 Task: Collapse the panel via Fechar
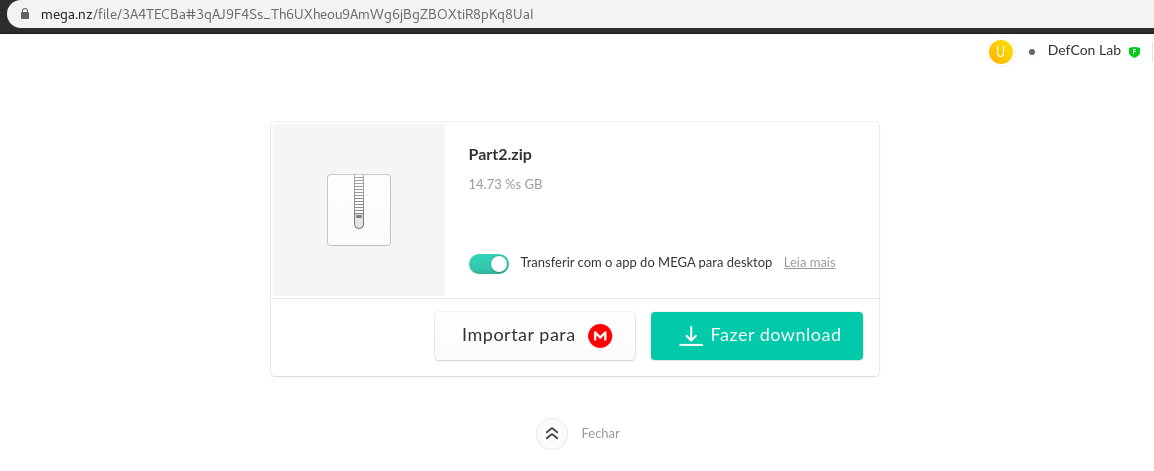tap(601, 433)
